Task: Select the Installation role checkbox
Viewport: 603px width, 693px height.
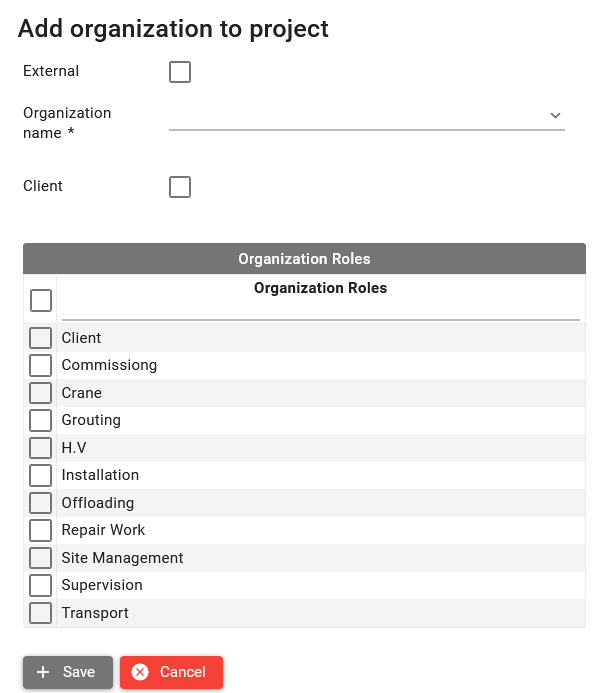Action: pos(41,475)
